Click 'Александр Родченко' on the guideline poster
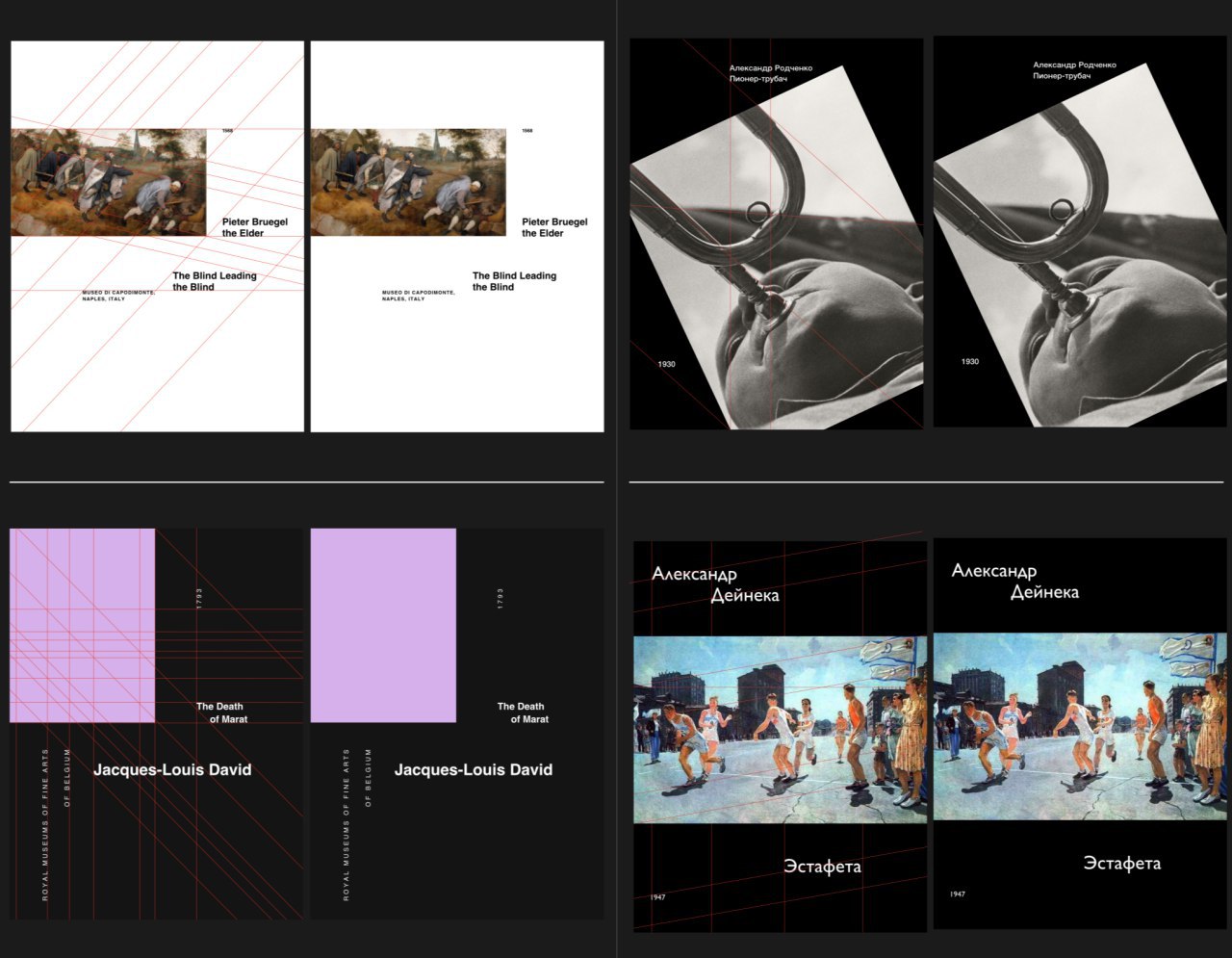Viewport: 1232px width, 958px height. 771,68
